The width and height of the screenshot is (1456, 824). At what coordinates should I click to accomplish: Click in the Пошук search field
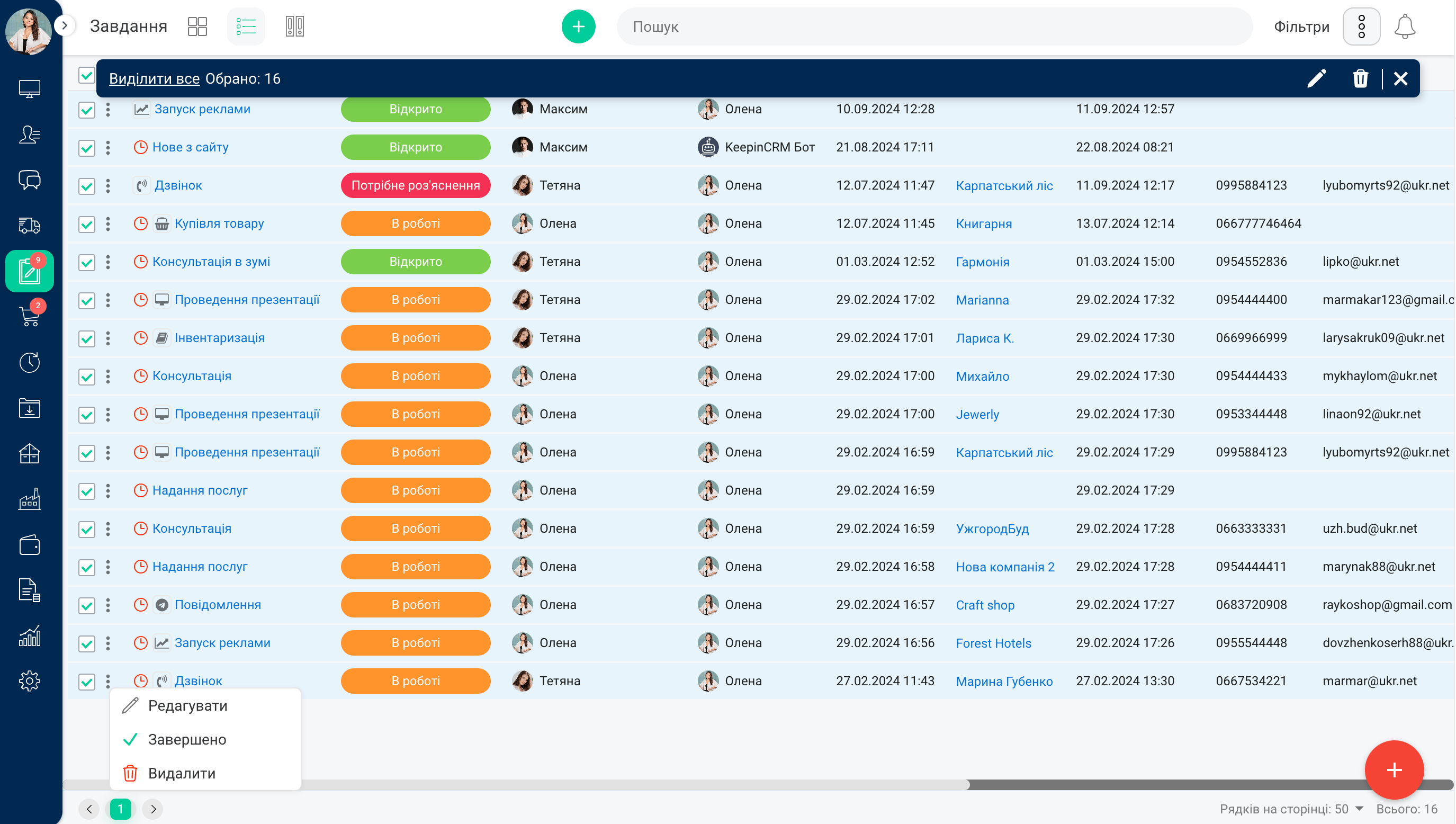(x=934, y=26)
